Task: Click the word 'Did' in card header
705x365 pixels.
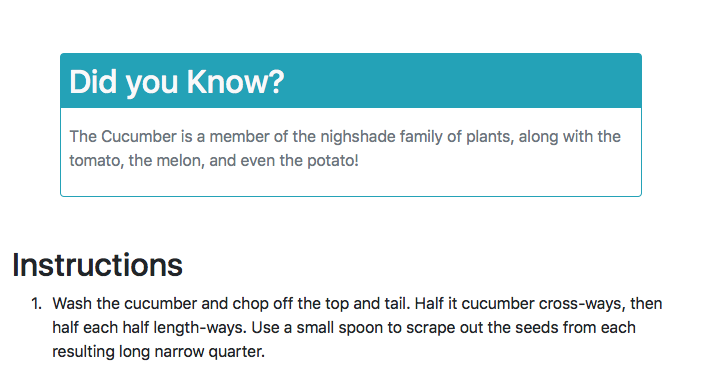Action: pos(94,82)
